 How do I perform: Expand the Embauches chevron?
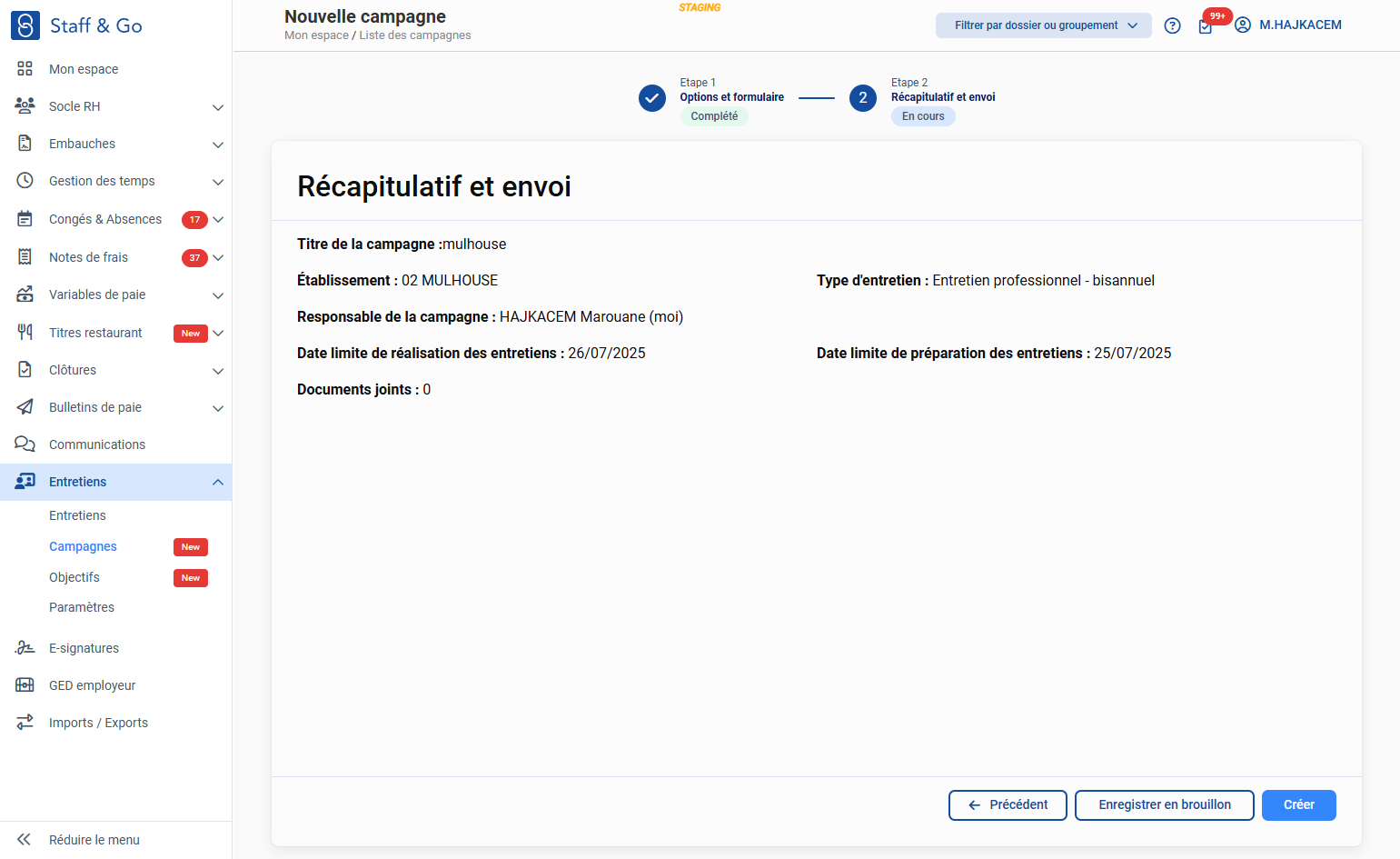coord(218,145)
